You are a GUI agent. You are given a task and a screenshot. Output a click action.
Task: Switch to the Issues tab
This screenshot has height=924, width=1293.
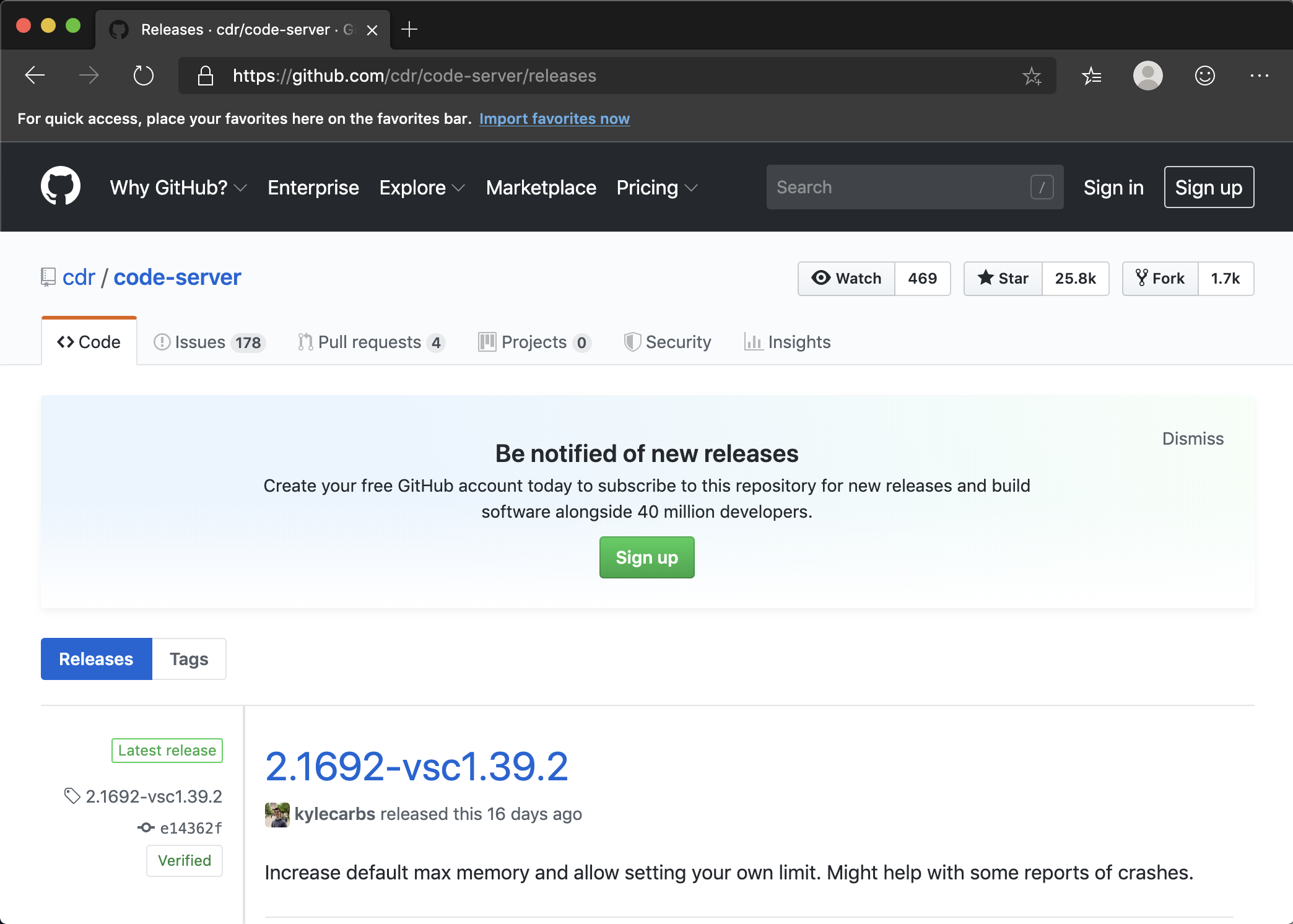209,342
